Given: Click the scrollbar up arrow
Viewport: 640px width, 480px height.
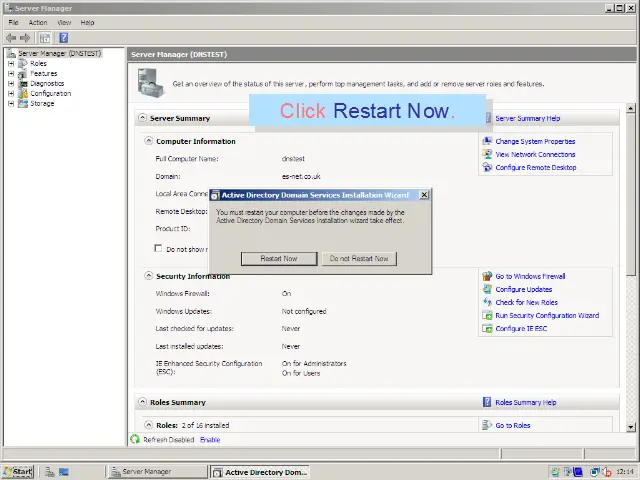Looking at the screenshot, I should tap(631, 109).
